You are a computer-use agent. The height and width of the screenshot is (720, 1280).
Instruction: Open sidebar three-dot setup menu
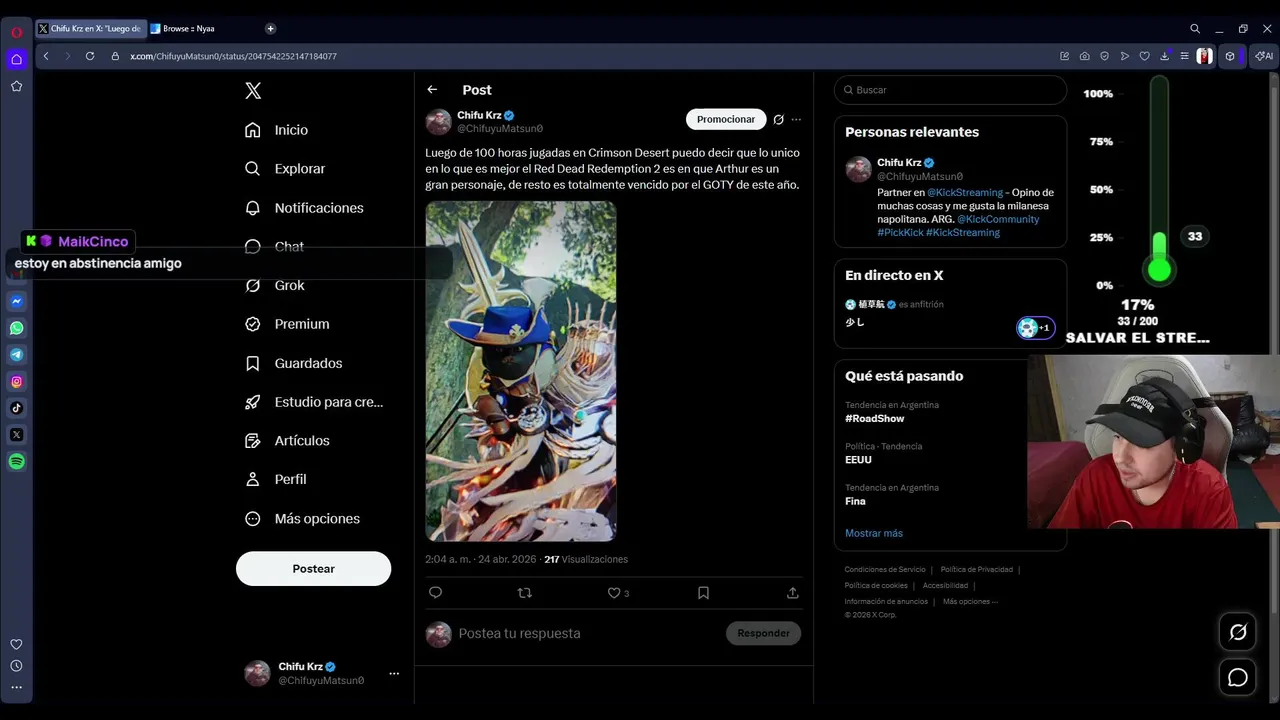pos(16,687)
